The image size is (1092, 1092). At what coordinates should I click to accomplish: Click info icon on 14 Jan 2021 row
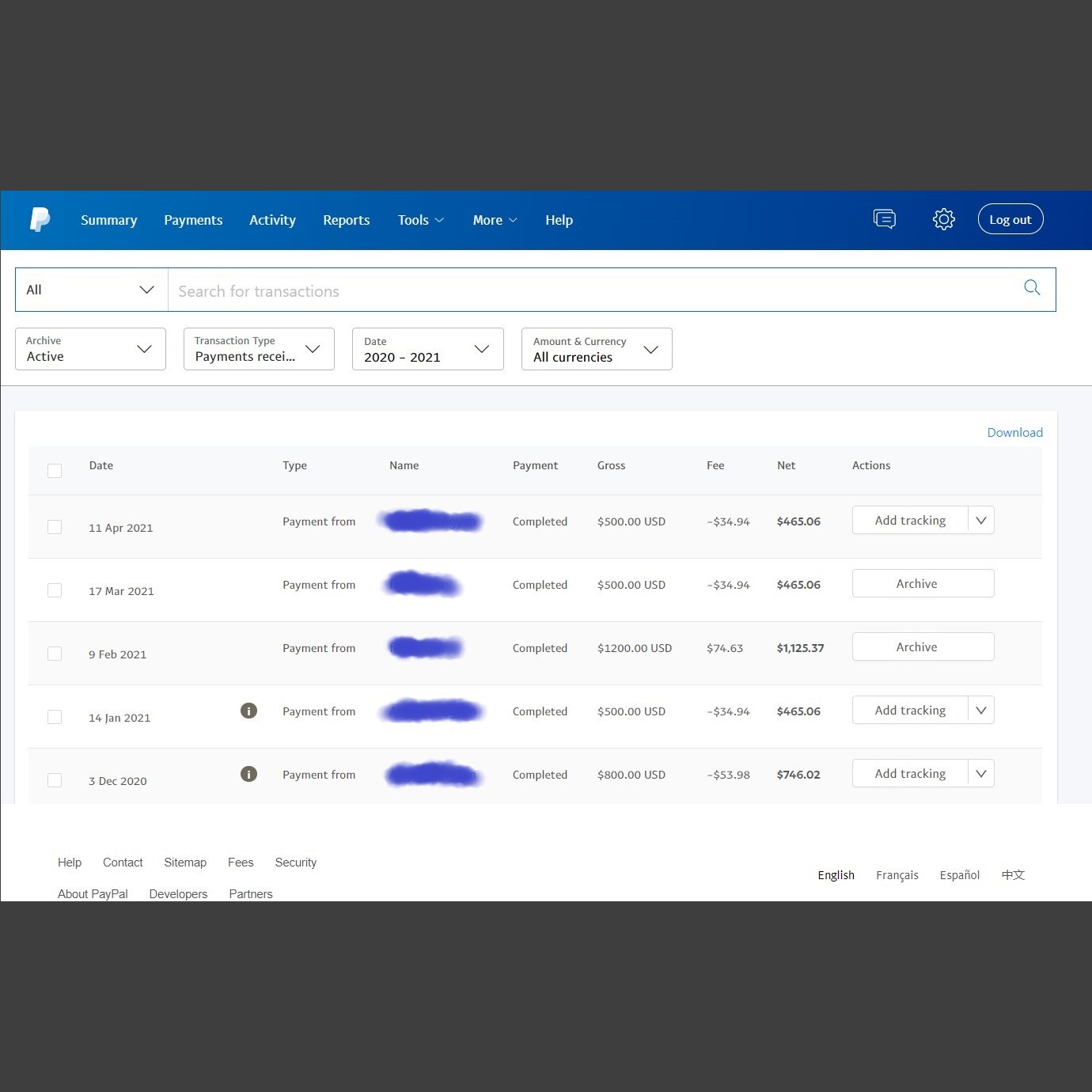coord(248,711)
